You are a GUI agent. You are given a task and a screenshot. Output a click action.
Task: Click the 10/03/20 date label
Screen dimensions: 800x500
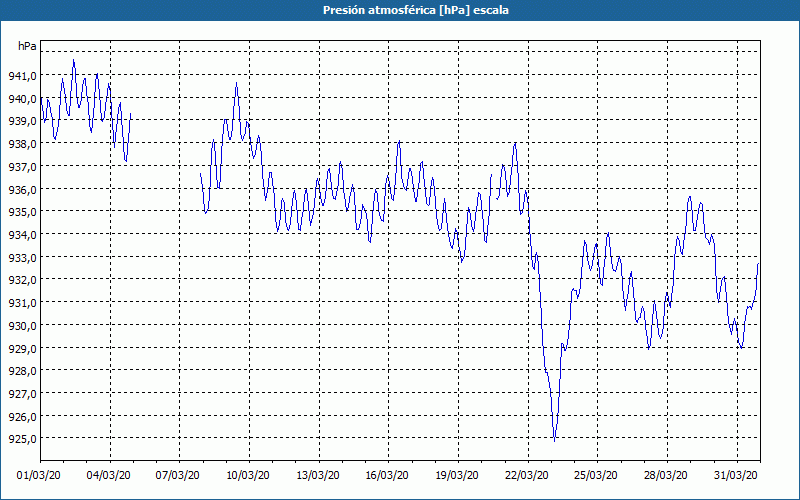tap(248, 476)
